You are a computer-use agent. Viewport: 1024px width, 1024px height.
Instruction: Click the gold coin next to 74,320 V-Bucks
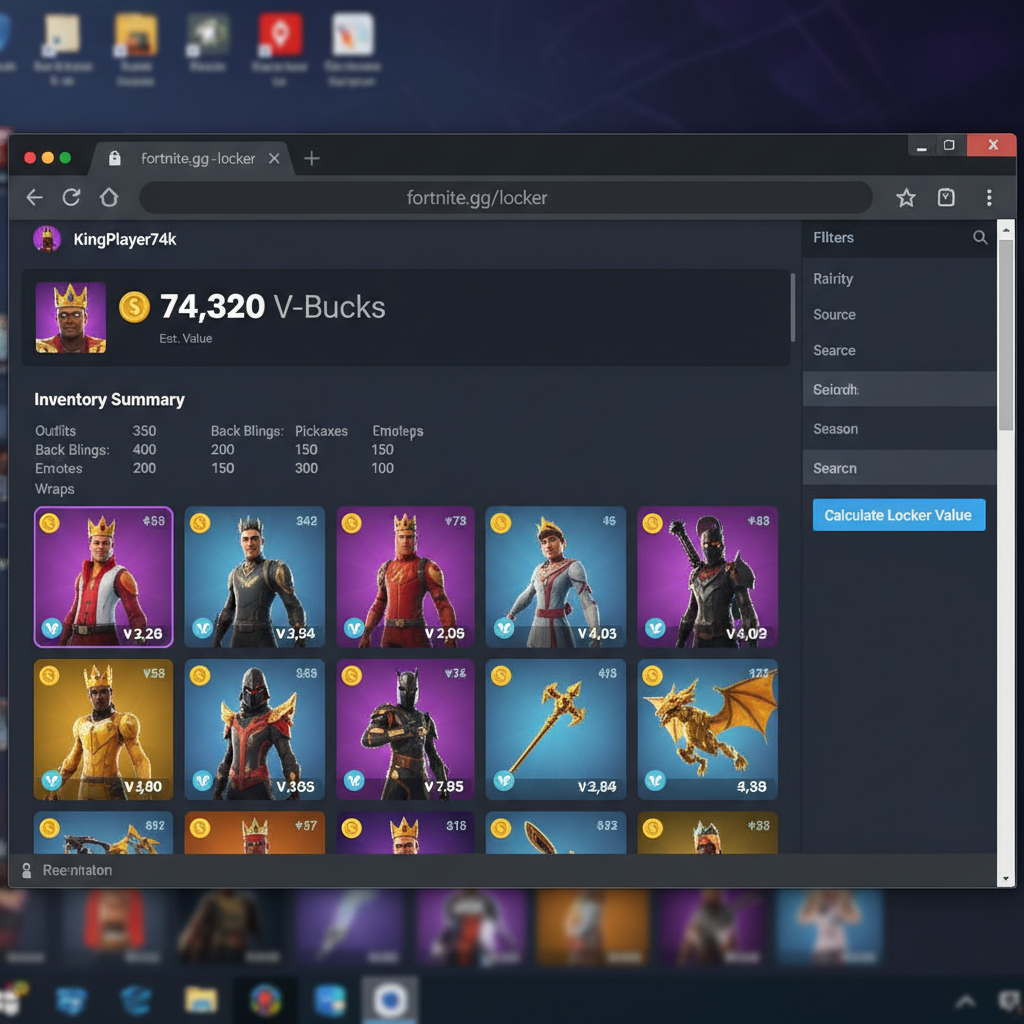[x=135, y=307]
